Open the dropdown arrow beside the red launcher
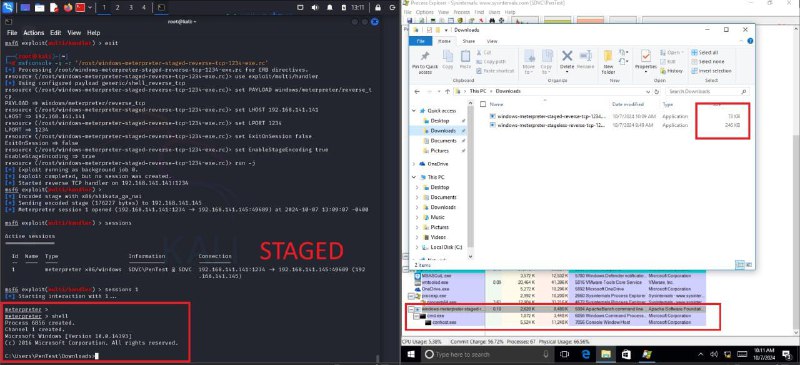Screen dimensions: 800x365 pyautogui.click(x=90, y=8)
